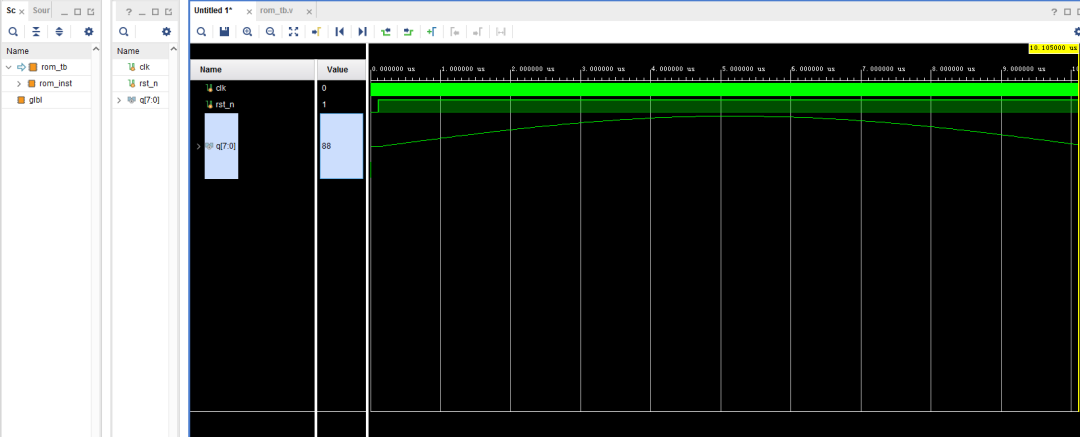
Task: Click the swap cursors icon
Action: pyautogui.click(x=501, y=32)
